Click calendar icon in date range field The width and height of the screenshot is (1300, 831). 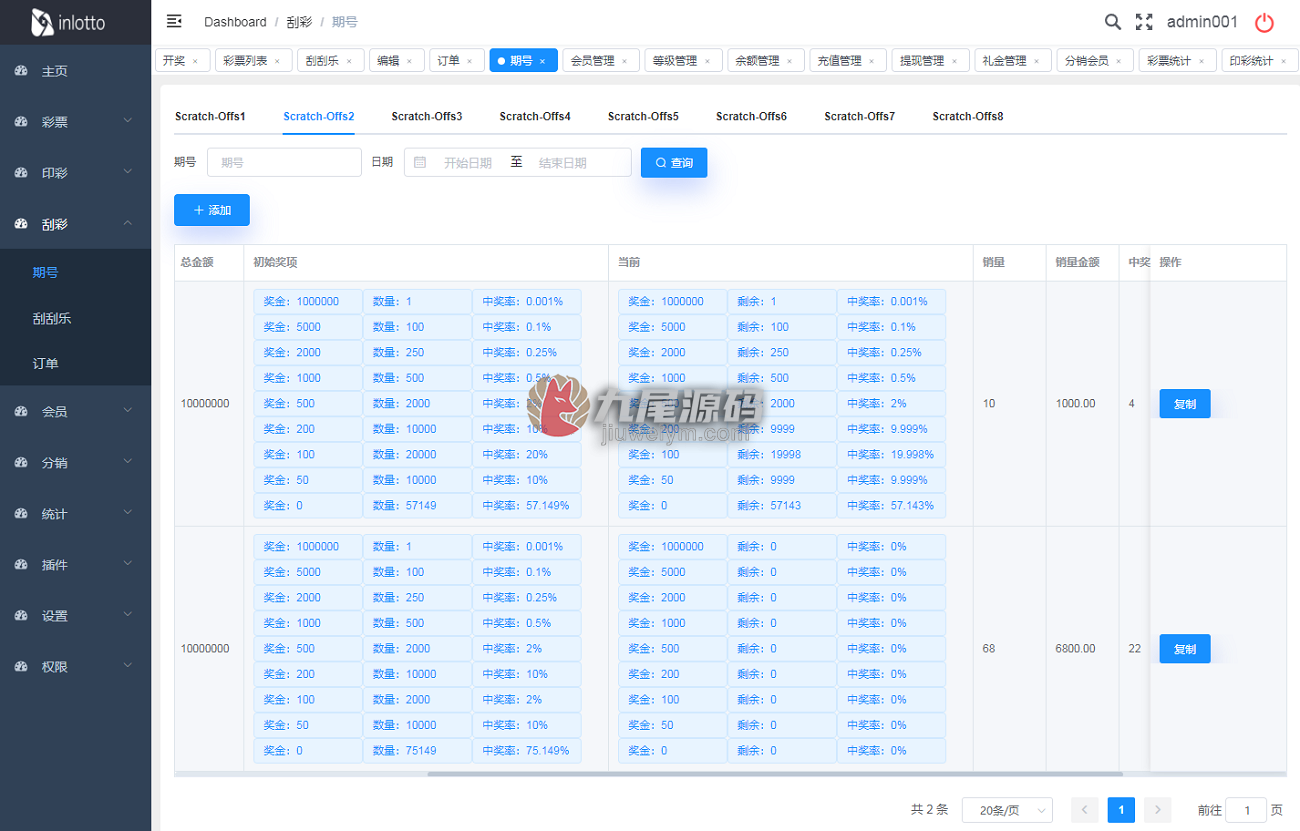tap(420, 162)
